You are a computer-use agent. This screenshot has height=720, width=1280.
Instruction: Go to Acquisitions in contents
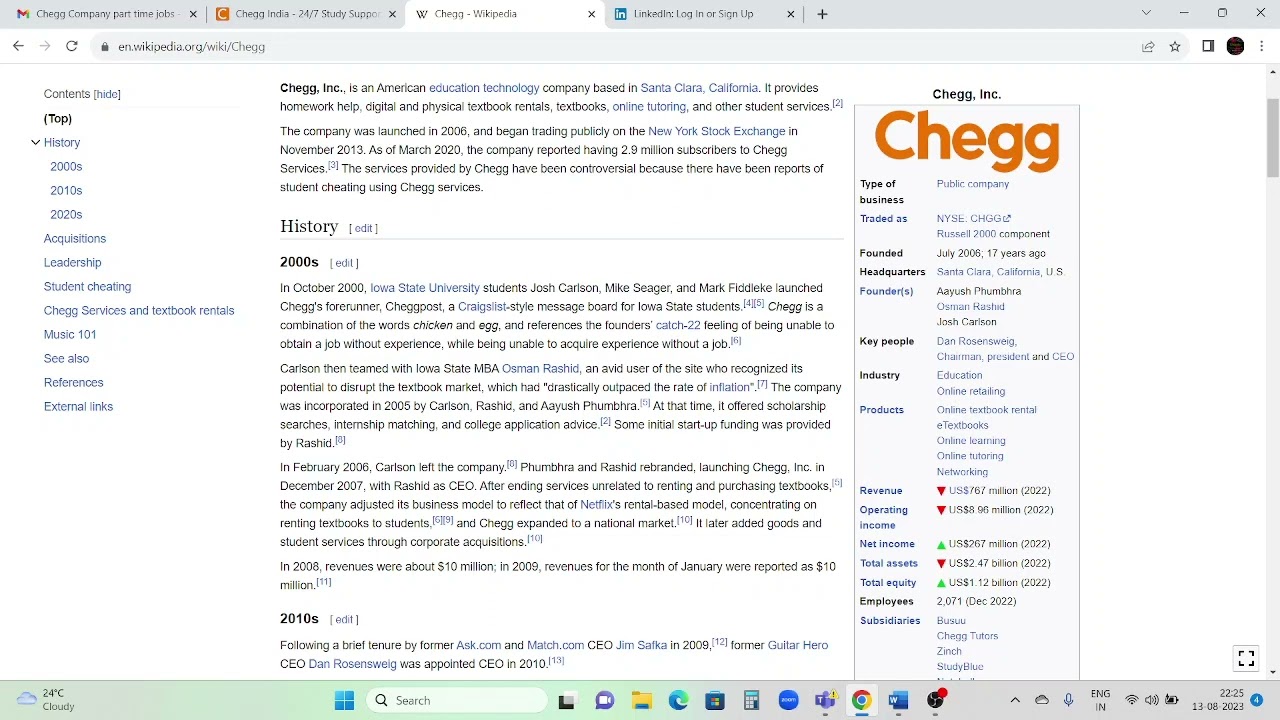pos(75,238)
